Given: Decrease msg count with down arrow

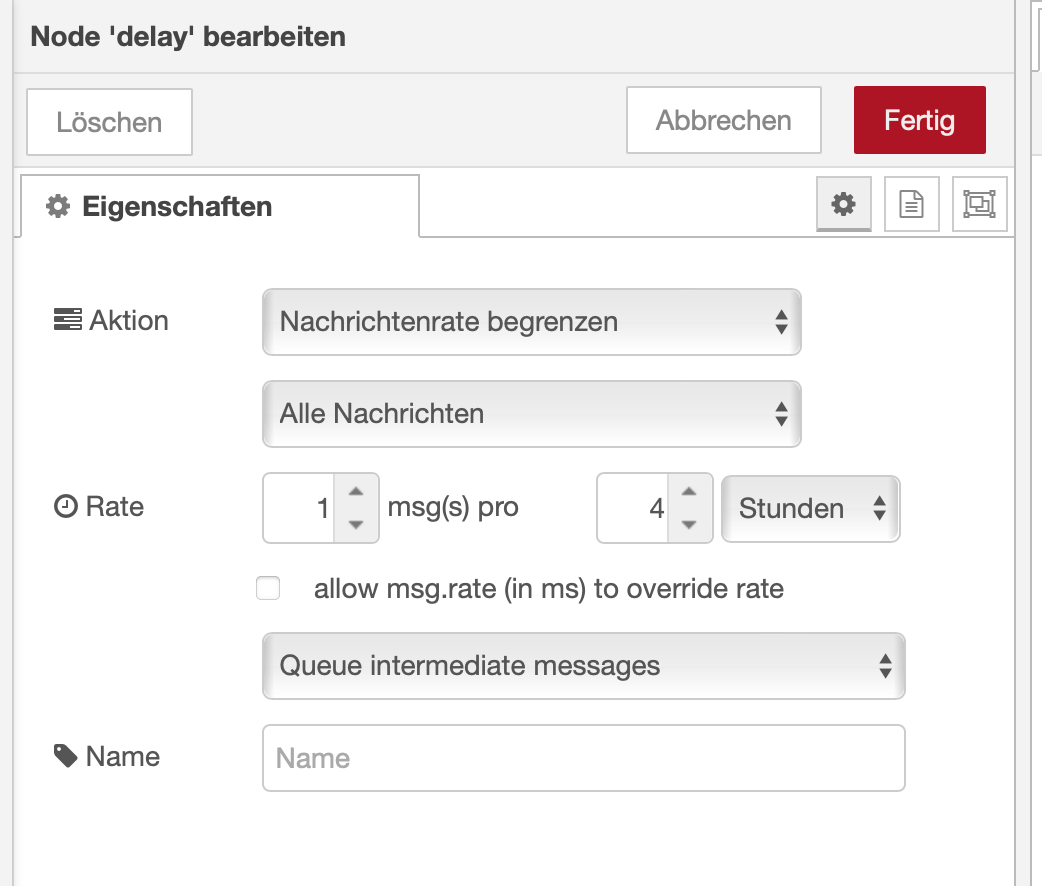Looking at the screenshot, I should pos(355,524).
